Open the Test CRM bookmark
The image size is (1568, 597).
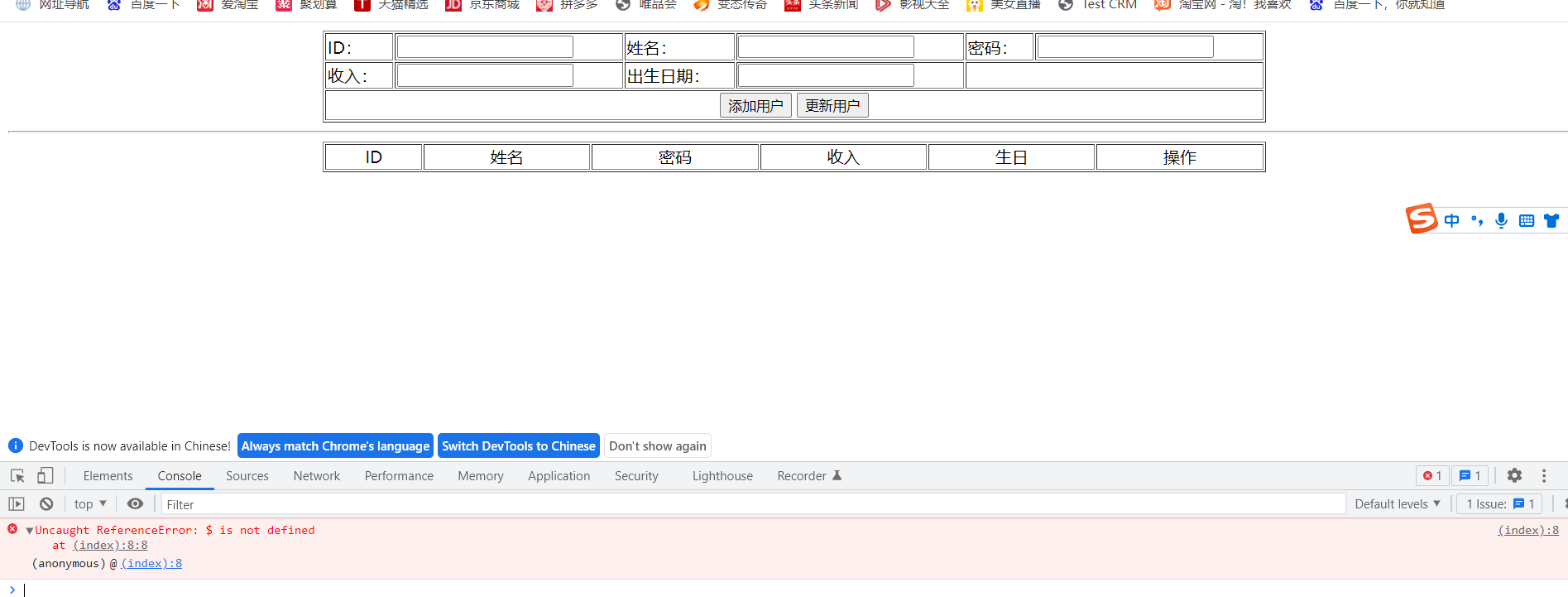(x=1098, y=5)
